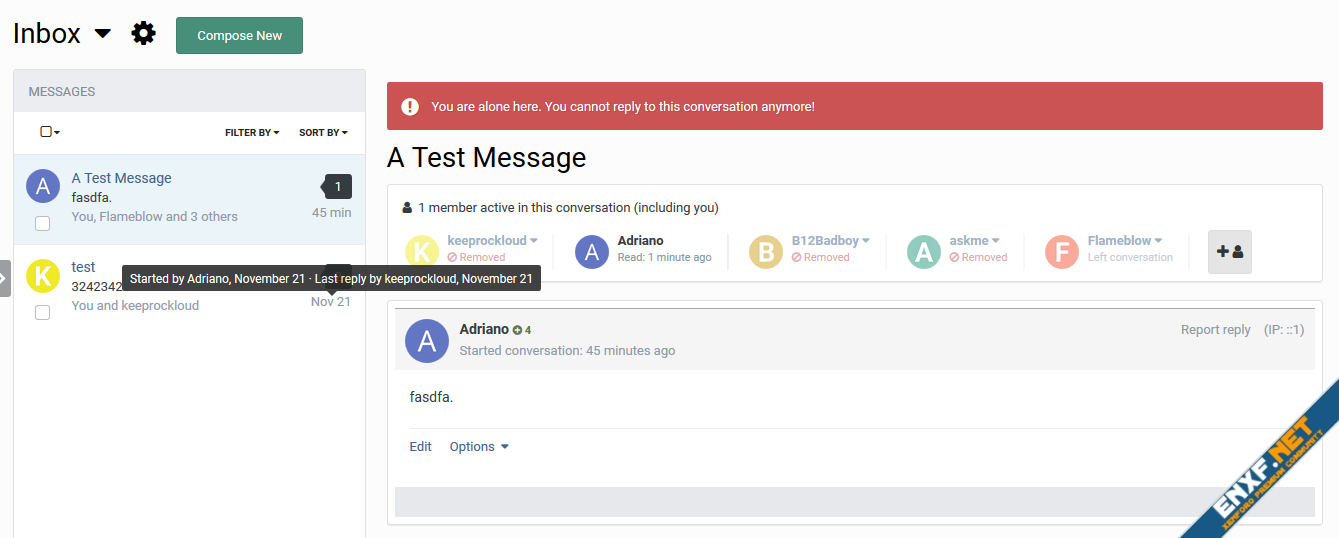The image size is (1339, 538).
Task: Click Adriano's avatar in the message post
Action: pos(427,341)
